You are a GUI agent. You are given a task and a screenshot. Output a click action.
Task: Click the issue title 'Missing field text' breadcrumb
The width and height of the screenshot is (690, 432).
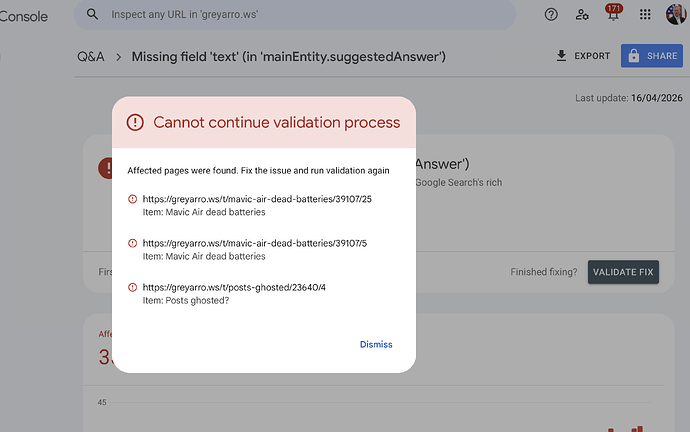289,57
